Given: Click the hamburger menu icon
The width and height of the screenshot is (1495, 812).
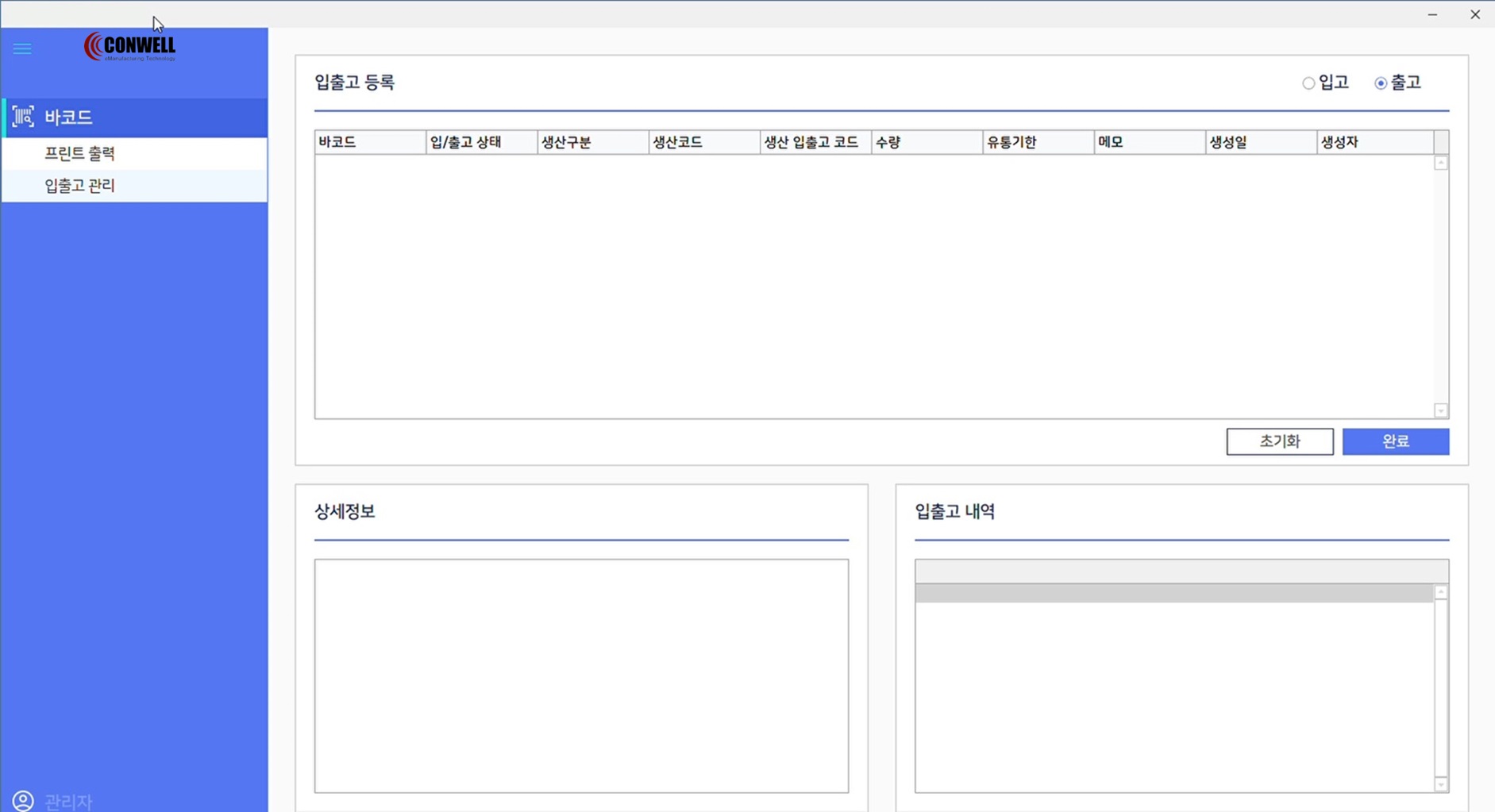Looking at the screenshot, I should [x=22, y=49].
